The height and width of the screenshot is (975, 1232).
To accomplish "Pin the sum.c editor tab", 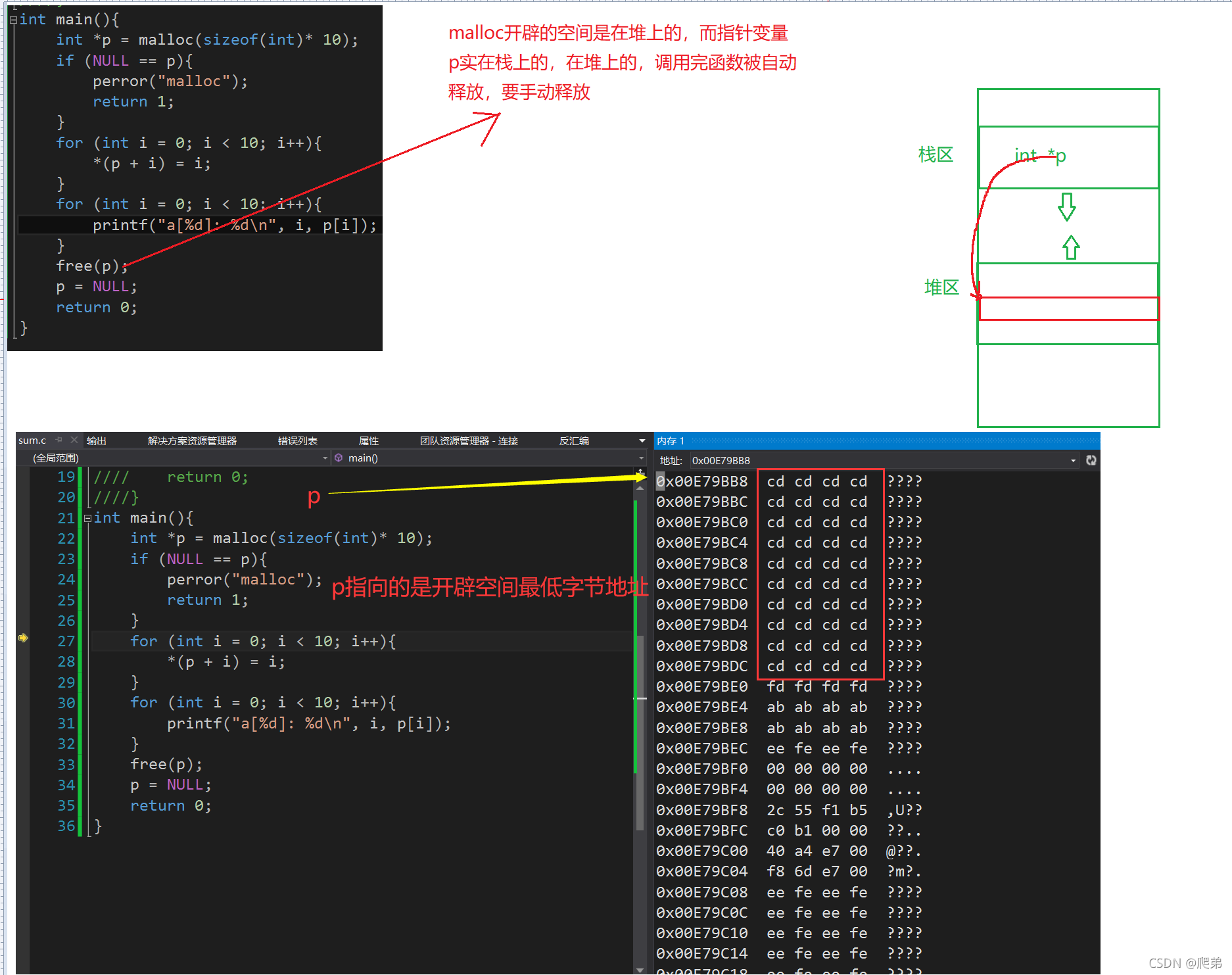I will click(59, 440).
